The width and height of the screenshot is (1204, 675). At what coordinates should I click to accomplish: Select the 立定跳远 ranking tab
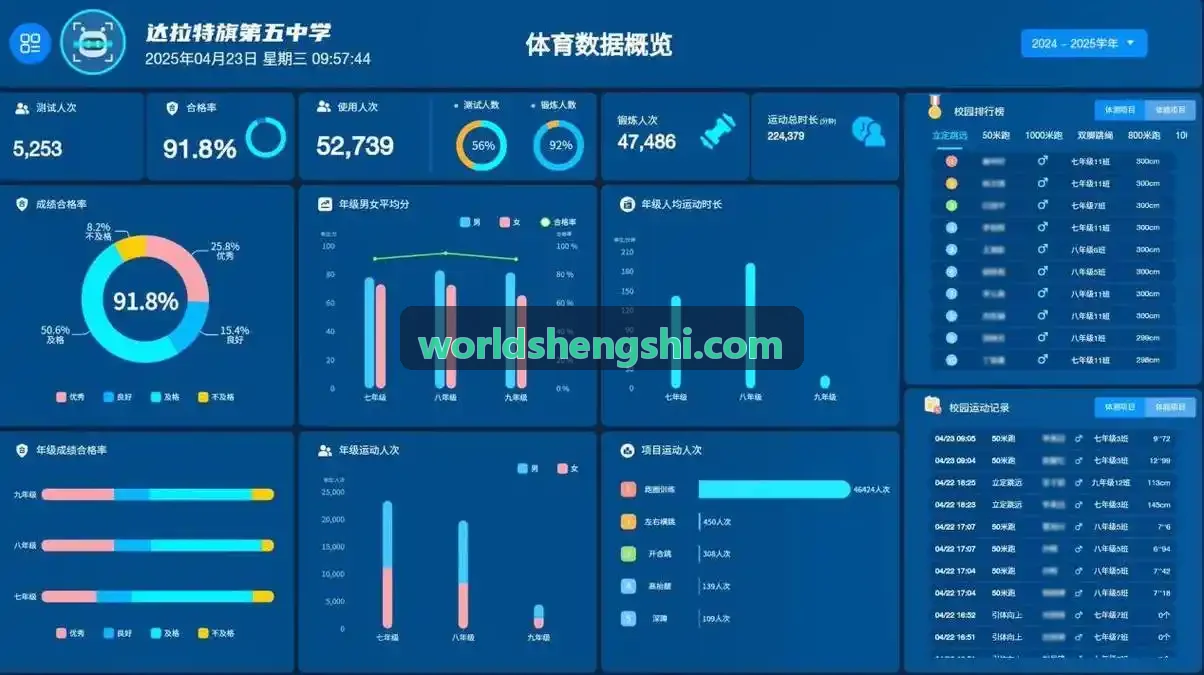point(949,135)
